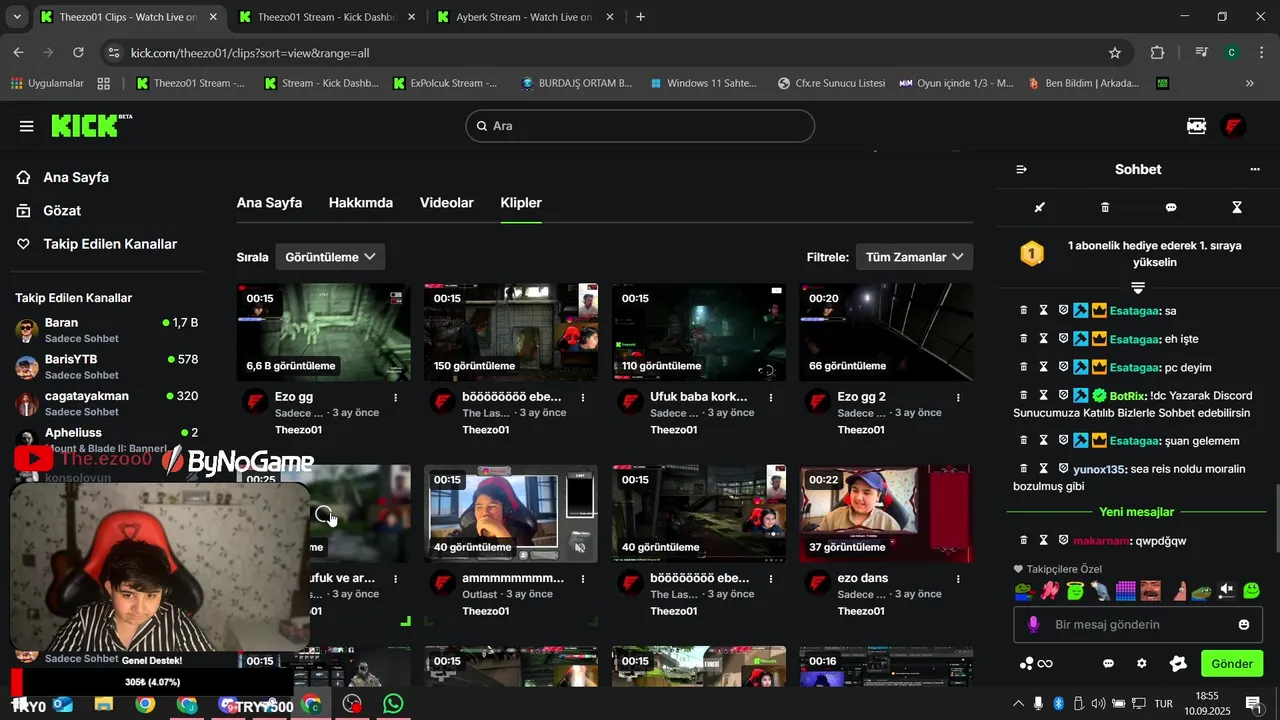Insert the muted speaker emote
Viewport: 1280px width, 720px height.
pyautogui.click(x=1226, y=591)
